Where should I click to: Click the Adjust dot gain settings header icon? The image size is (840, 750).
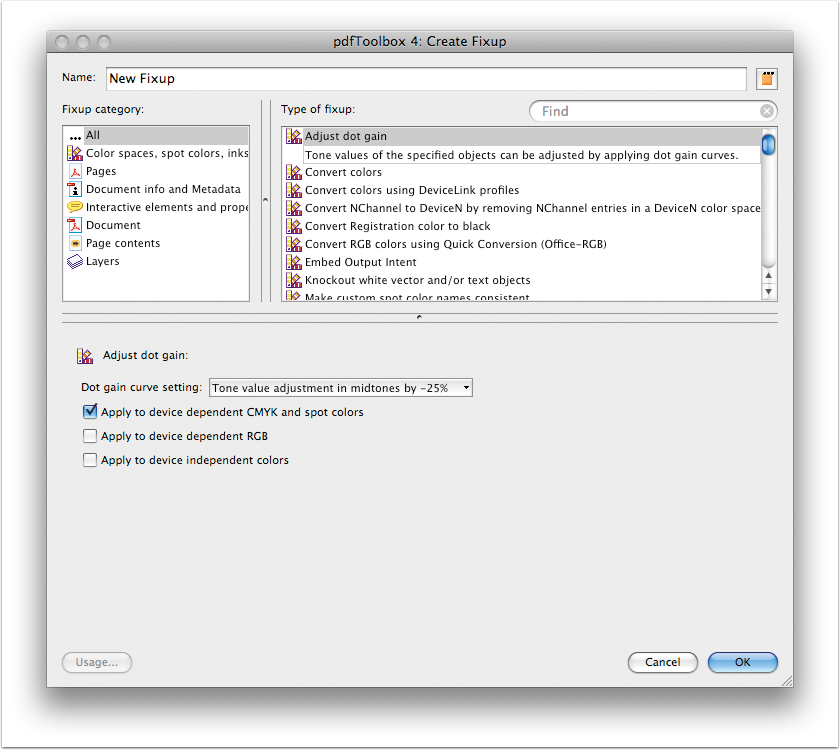coord(85,356)
